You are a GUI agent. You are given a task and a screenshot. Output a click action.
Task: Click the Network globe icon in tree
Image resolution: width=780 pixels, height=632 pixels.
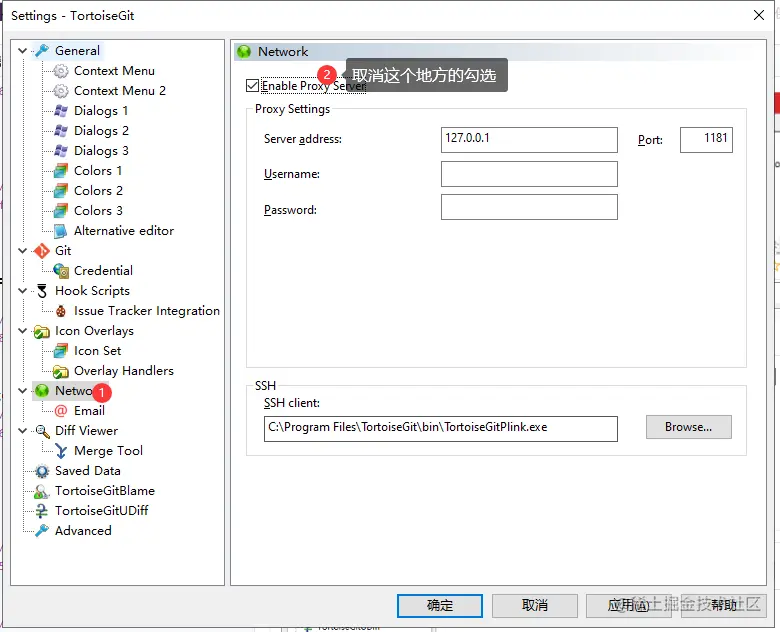click(x=42, y=391)
